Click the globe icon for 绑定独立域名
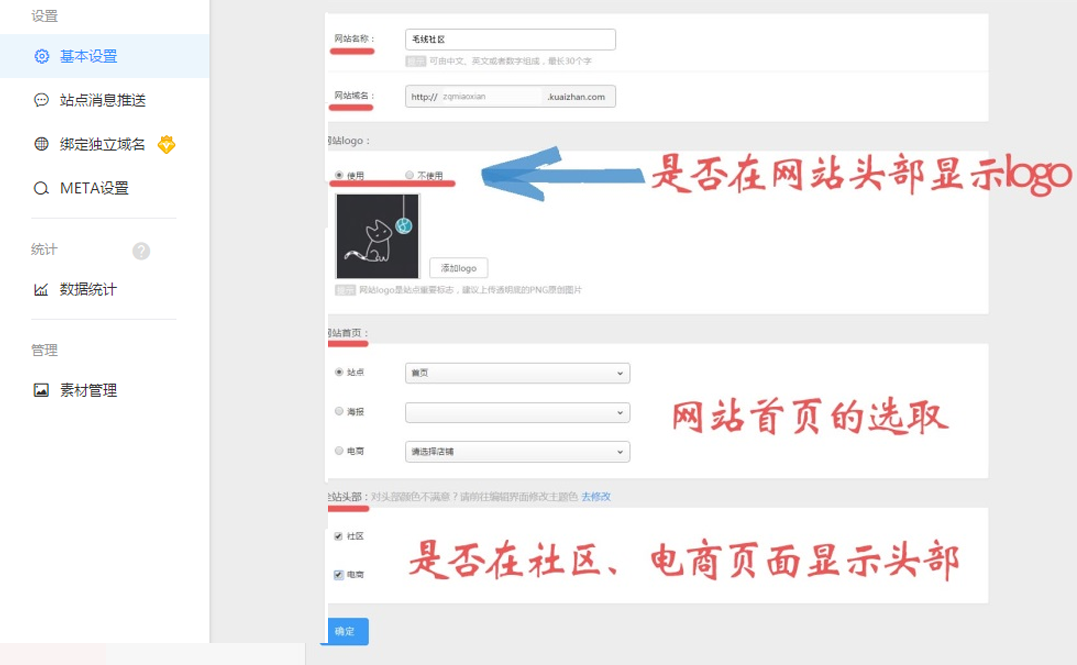The image size is (1077, 665). tap(41, 144)
